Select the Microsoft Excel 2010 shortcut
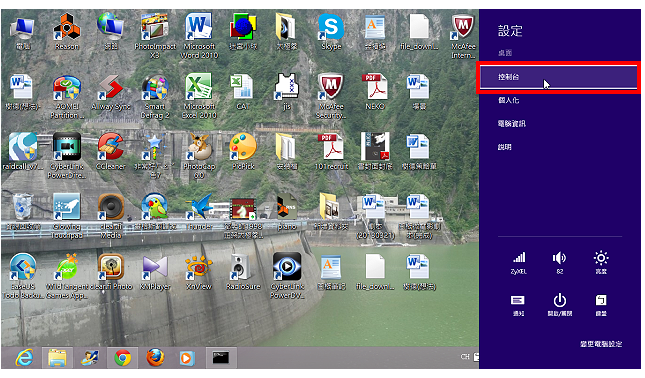Viewport: 645px width, 378px height. coord(199,96)
